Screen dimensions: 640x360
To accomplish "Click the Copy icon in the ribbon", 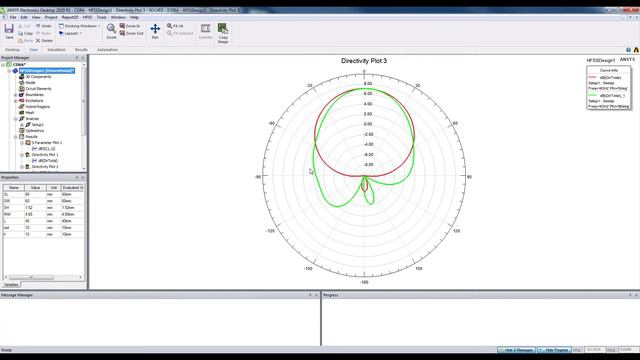I will pyautogui.click(x=20, y=33).
